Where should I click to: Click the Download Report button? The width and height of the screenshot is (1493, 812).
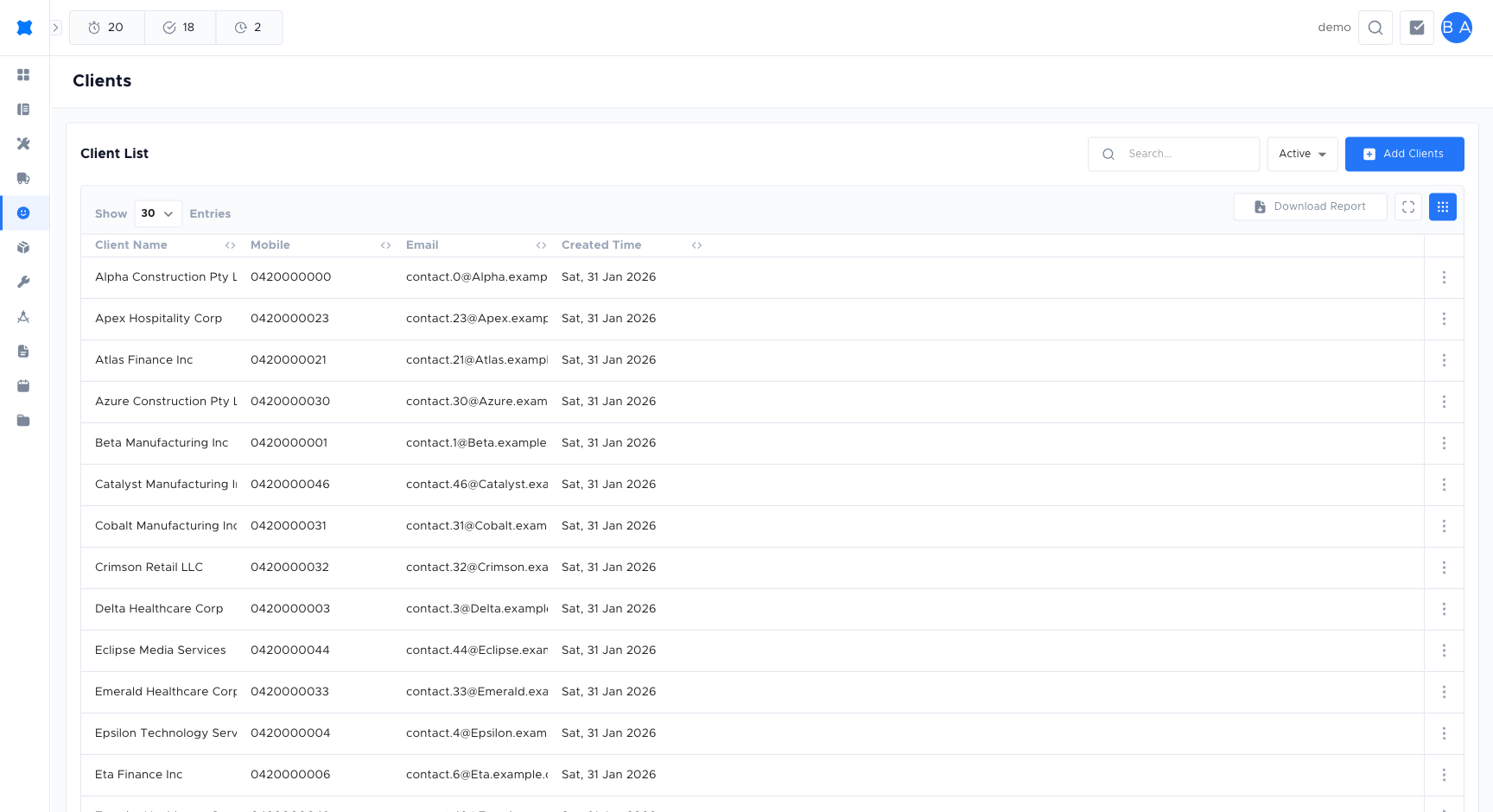click(1310, 206)
